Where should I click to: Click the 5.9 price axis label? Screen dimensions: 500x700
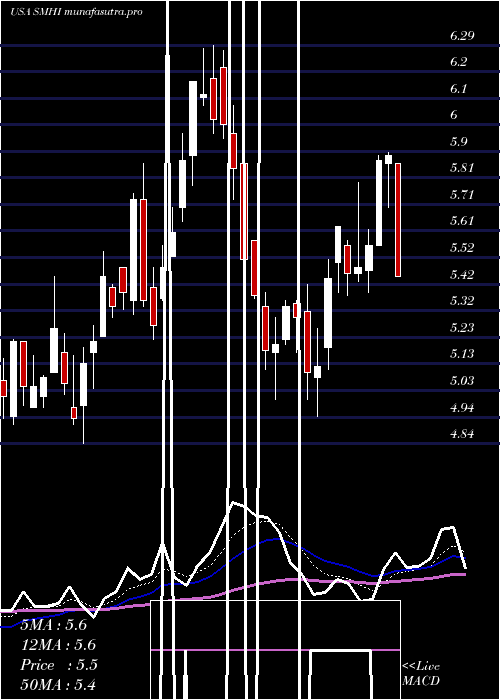(458, 142)
